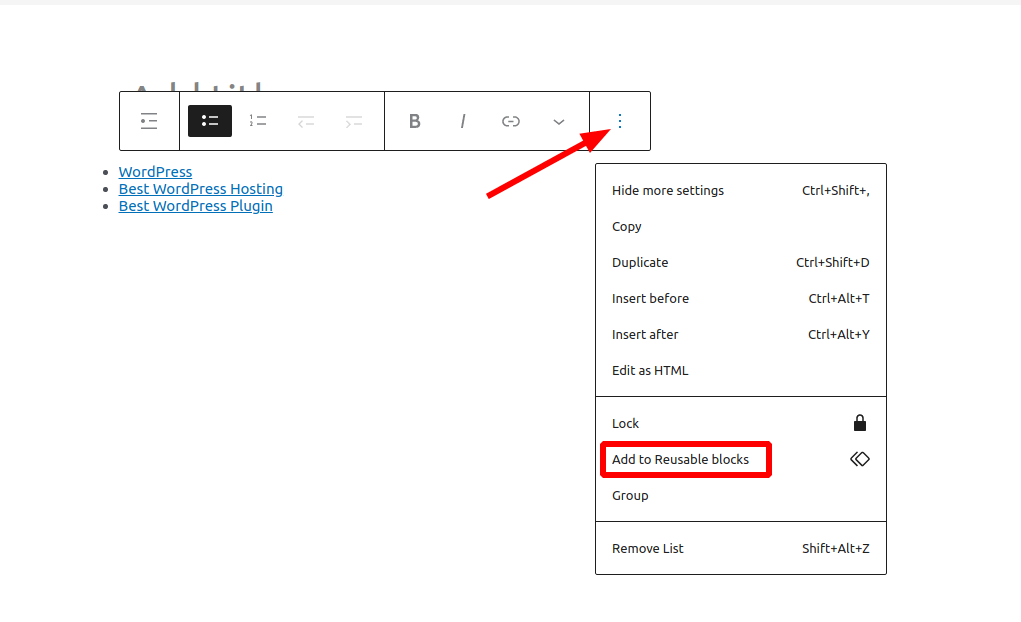Choose Hide more settings
Viewport: 1021px width, 622px height.
pyautogui.click(x=741, y=191)
